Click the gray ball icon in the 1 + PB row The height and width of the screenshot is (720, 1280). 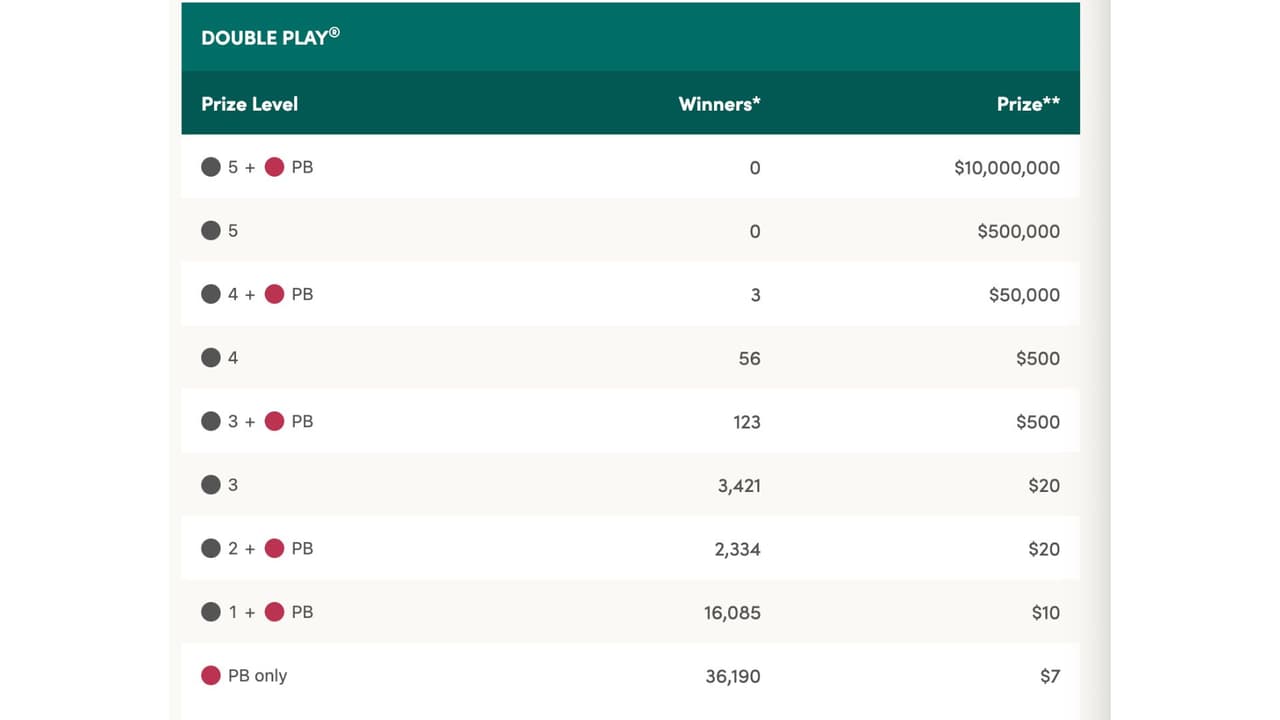click(x=211, y=612)
